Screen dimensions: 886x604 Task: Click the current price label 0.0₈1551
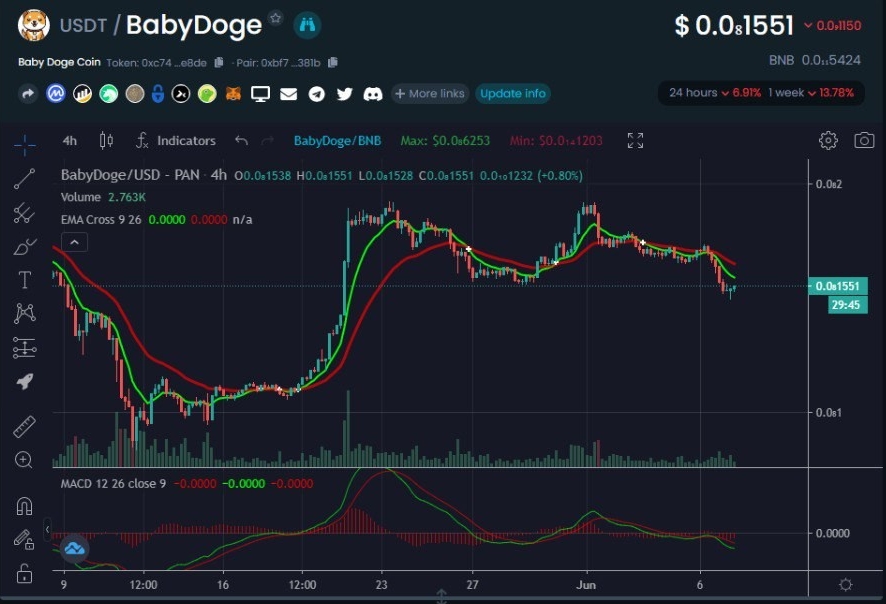click(x=837, y=286)
